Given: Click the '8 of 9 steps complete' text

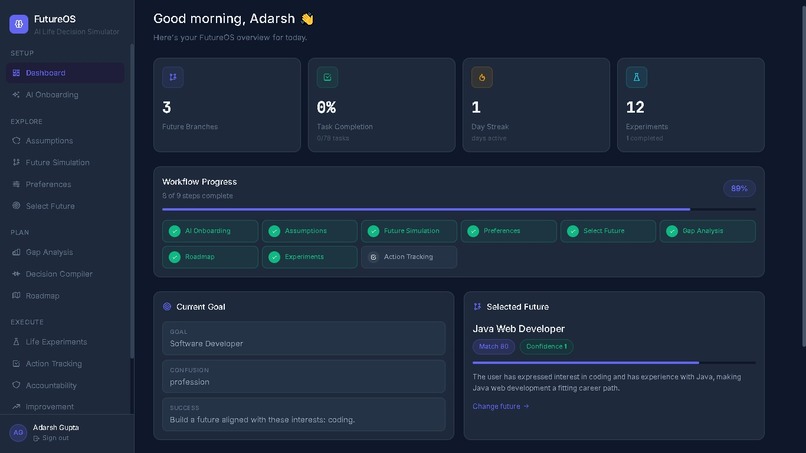Looking at the screenshot, I should pos(197,196).
